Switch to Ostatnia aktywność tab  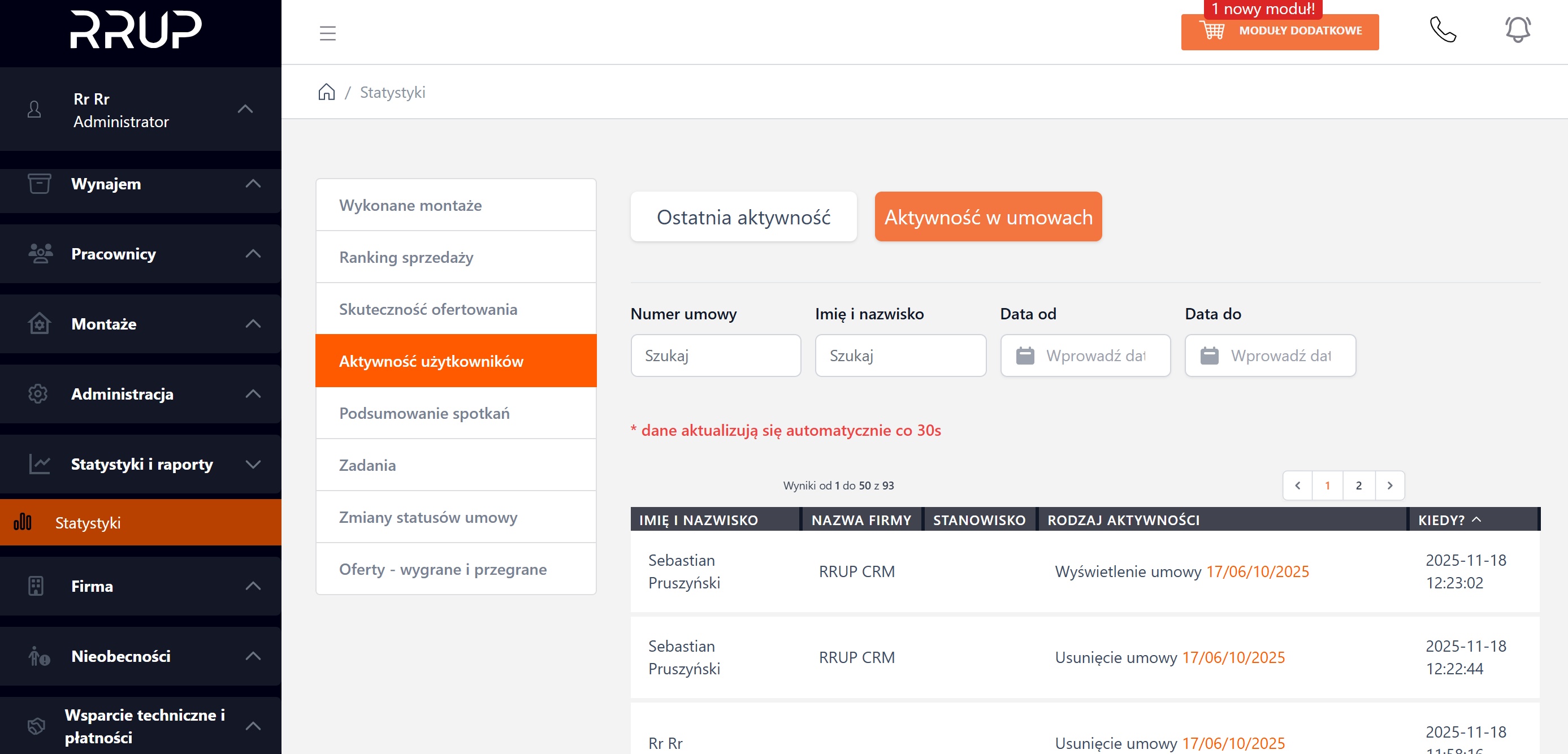coord(743,217)
